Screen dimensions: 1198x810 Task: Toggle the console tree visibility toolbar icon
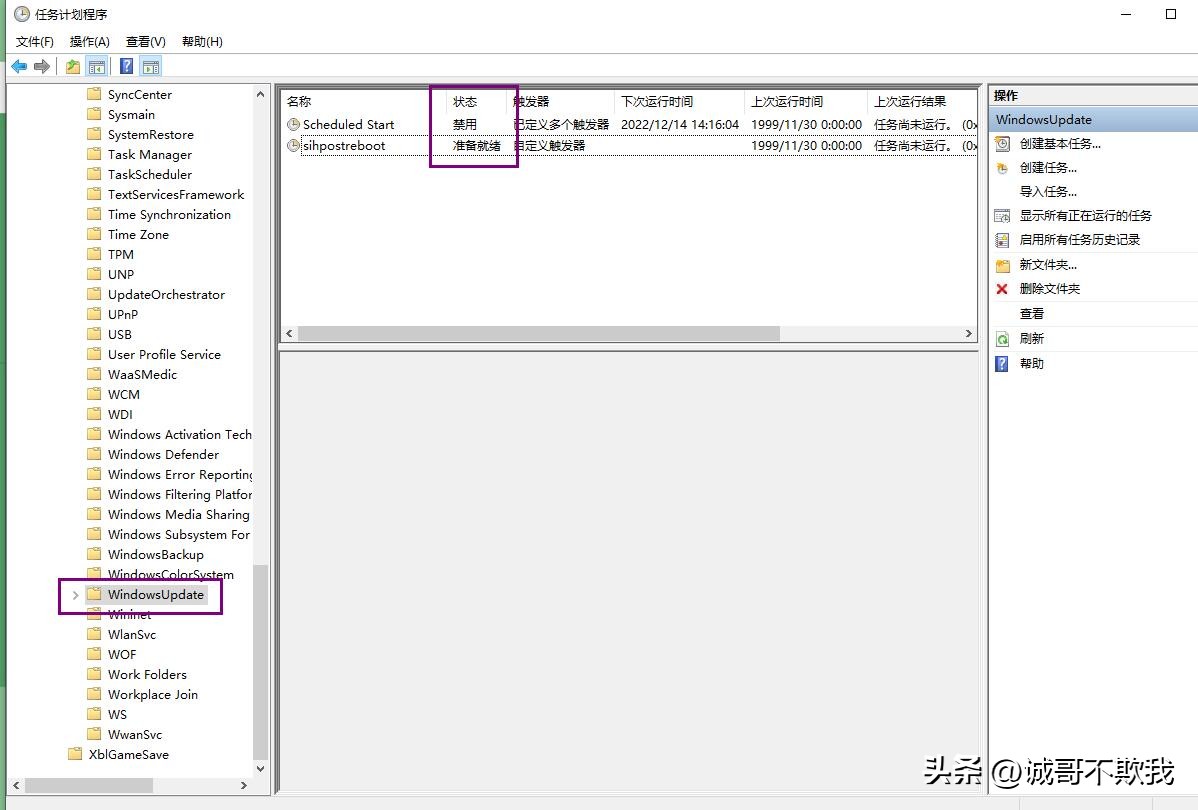[96, 66]
